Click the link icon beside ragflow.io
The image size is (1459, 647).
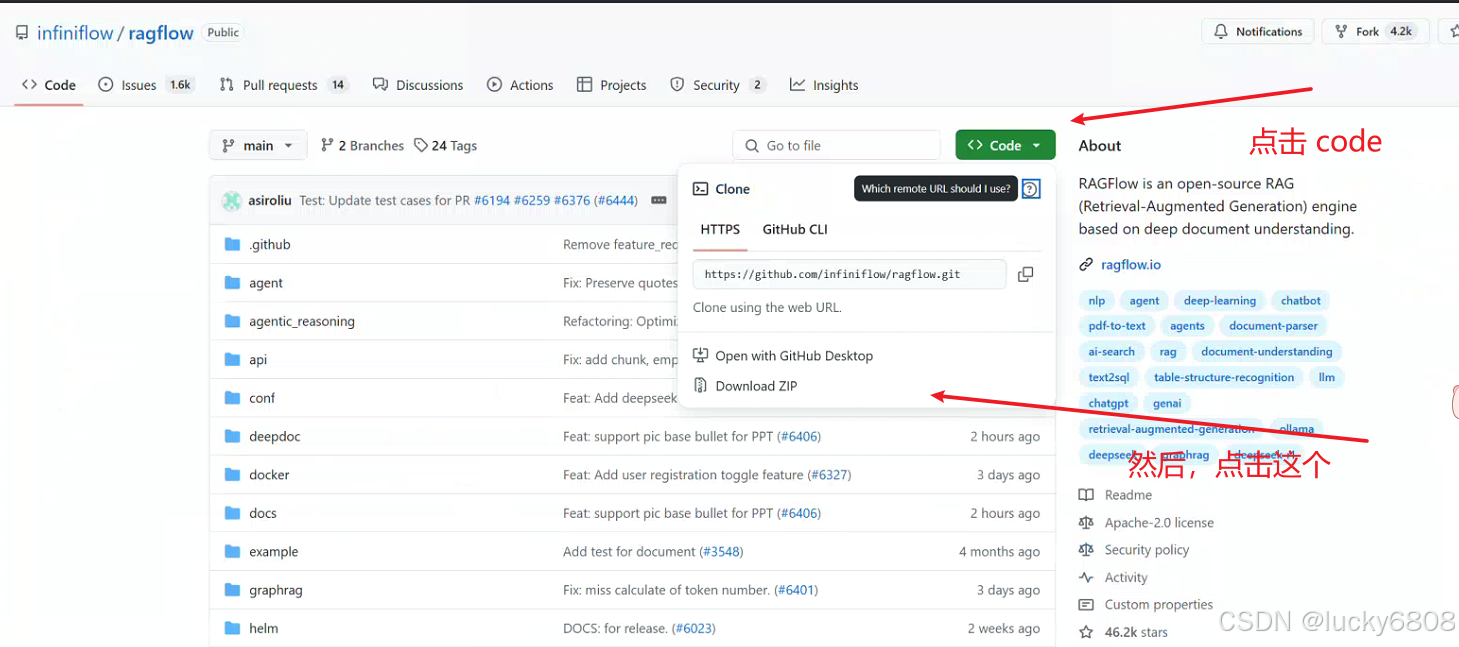click(x=1086, y=265)
